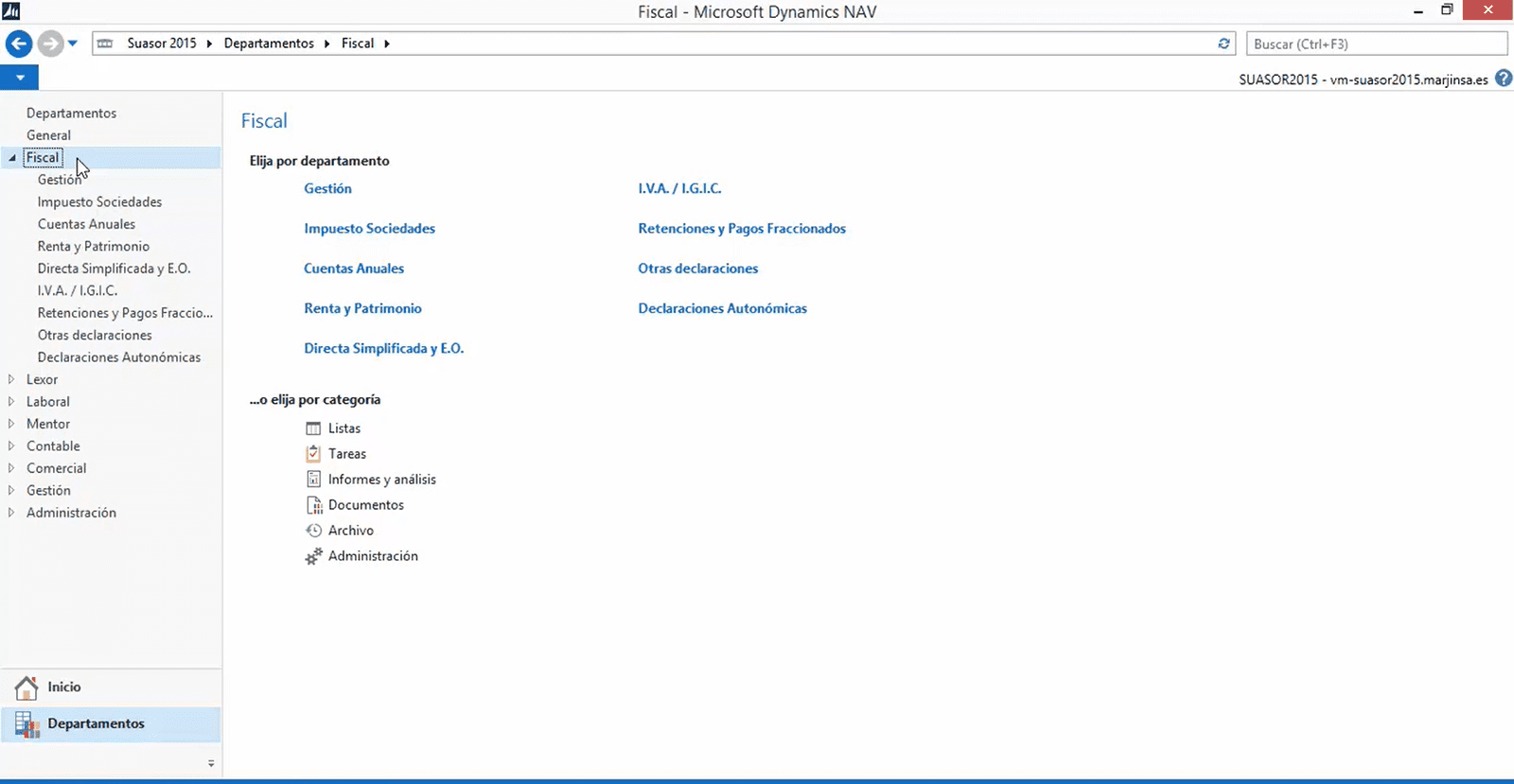Open the Informes y análisis category

(x=382, y=479)
